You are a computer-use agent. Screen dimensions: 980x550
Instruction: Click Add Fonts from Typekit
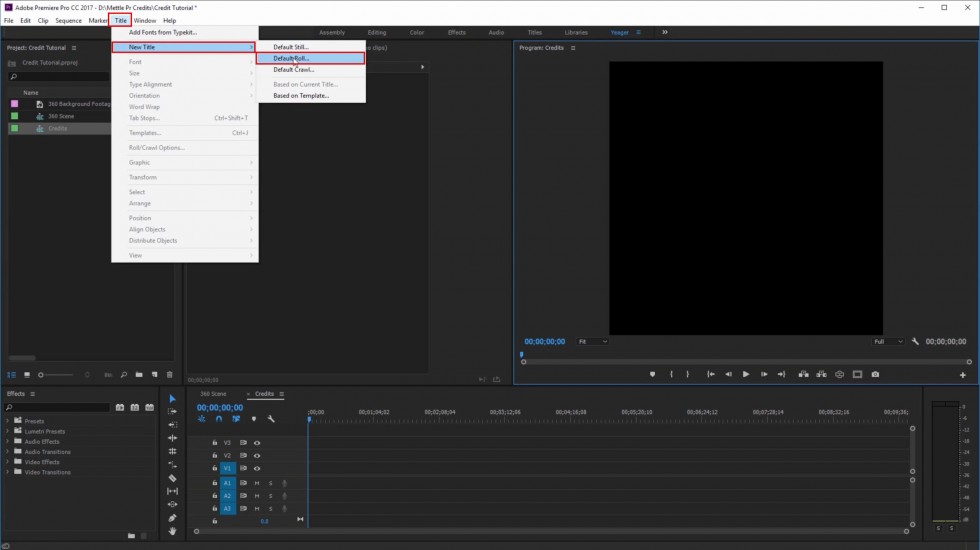(163, 32)
